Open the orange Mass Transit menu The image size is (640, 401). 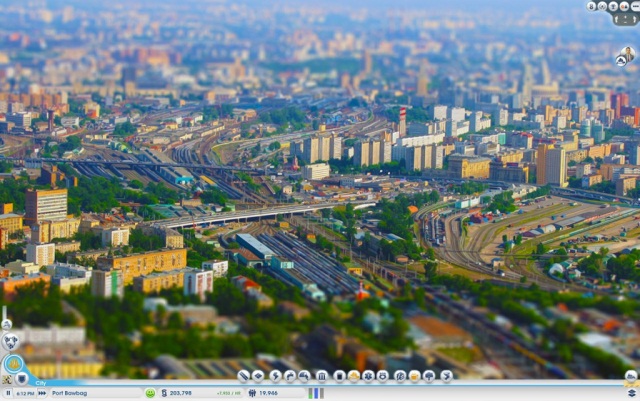(x=414, y=376)
